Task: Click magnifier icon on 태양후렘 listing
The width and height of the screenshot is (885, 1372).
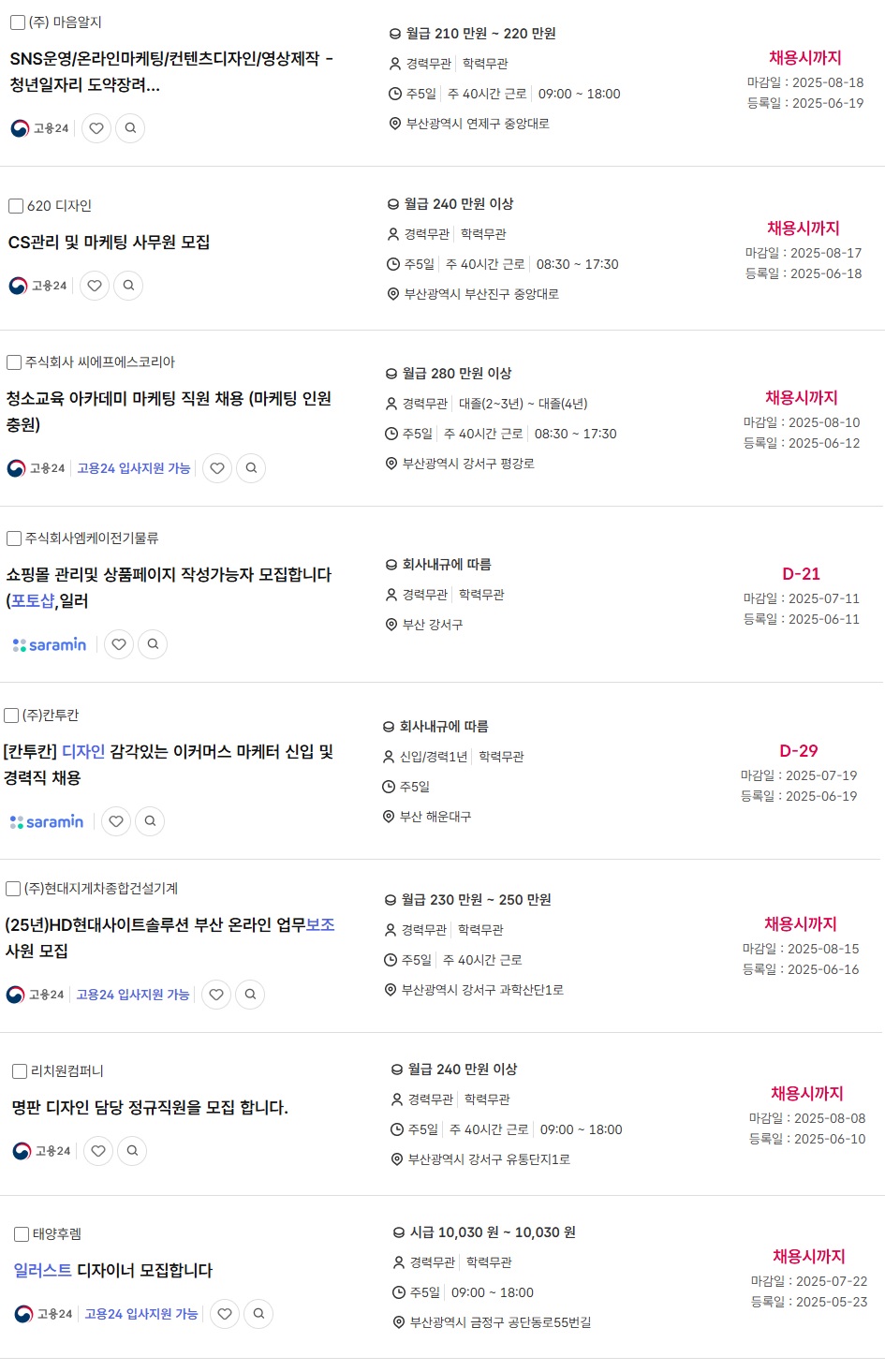Action: (x=258, y=1314)
